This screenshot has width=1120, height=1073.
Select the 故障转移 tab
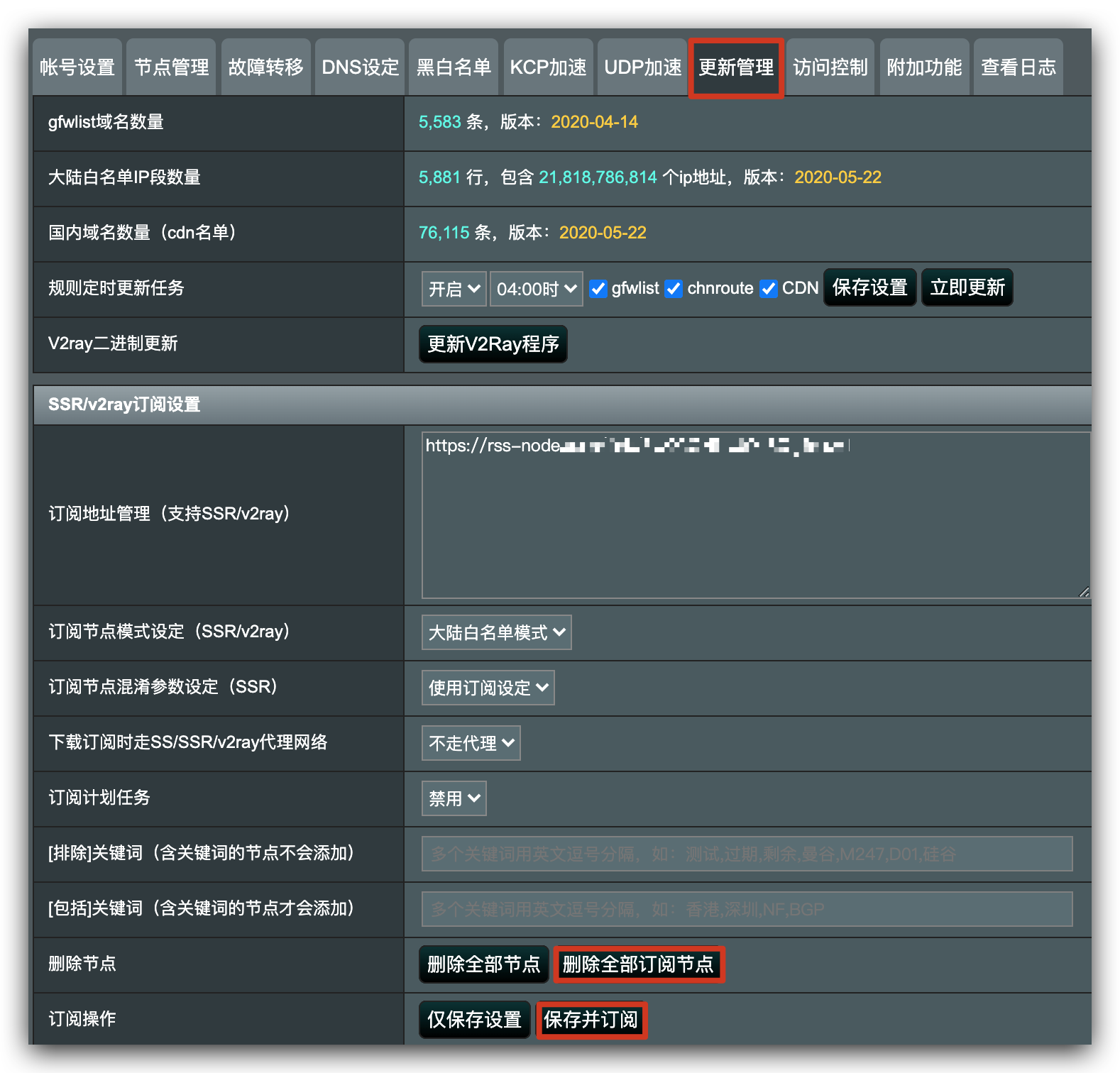click(265, 67)
